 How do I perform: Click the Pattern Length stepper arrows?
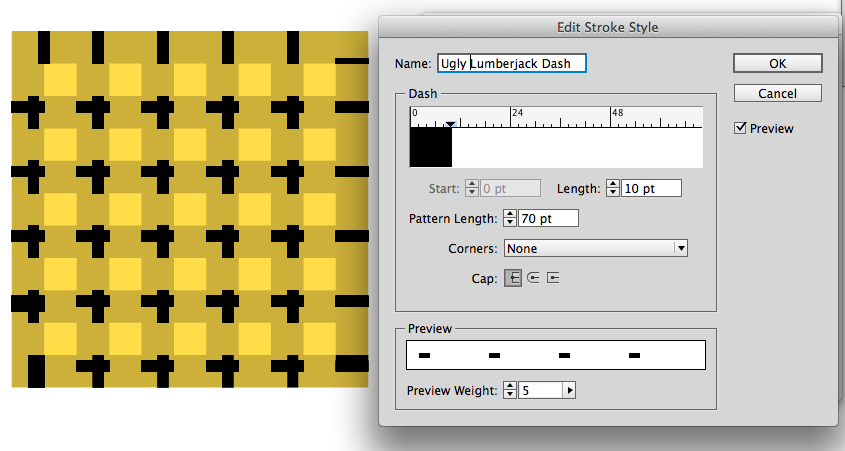tap(510, 218)
